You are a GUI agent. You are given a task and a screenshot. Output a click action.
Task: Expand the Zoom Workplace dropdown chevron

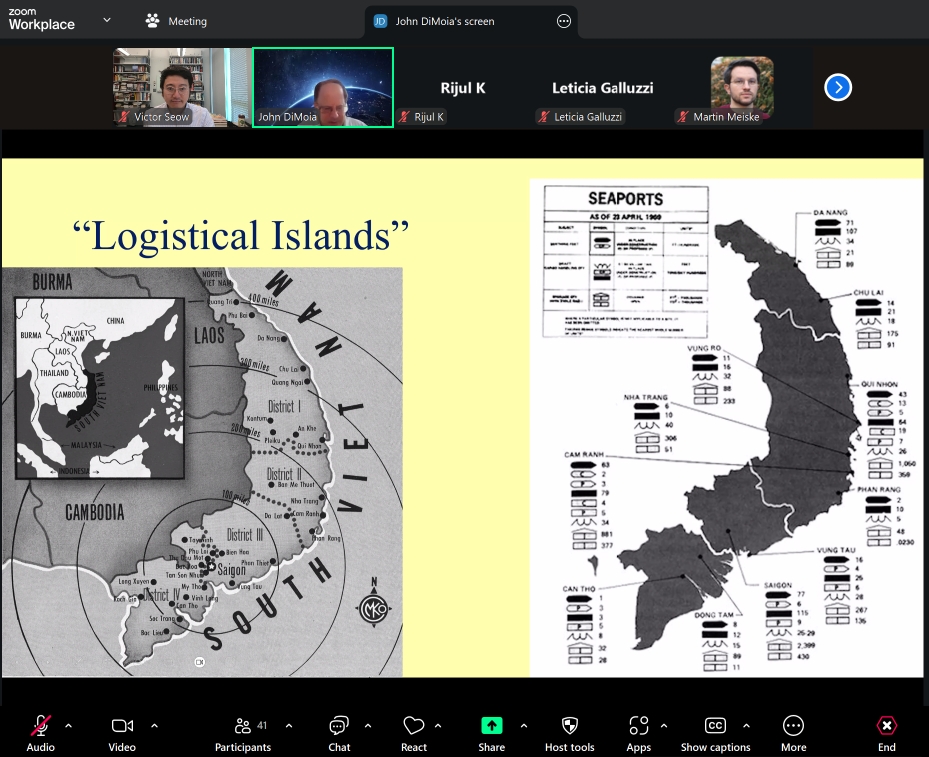107,20
